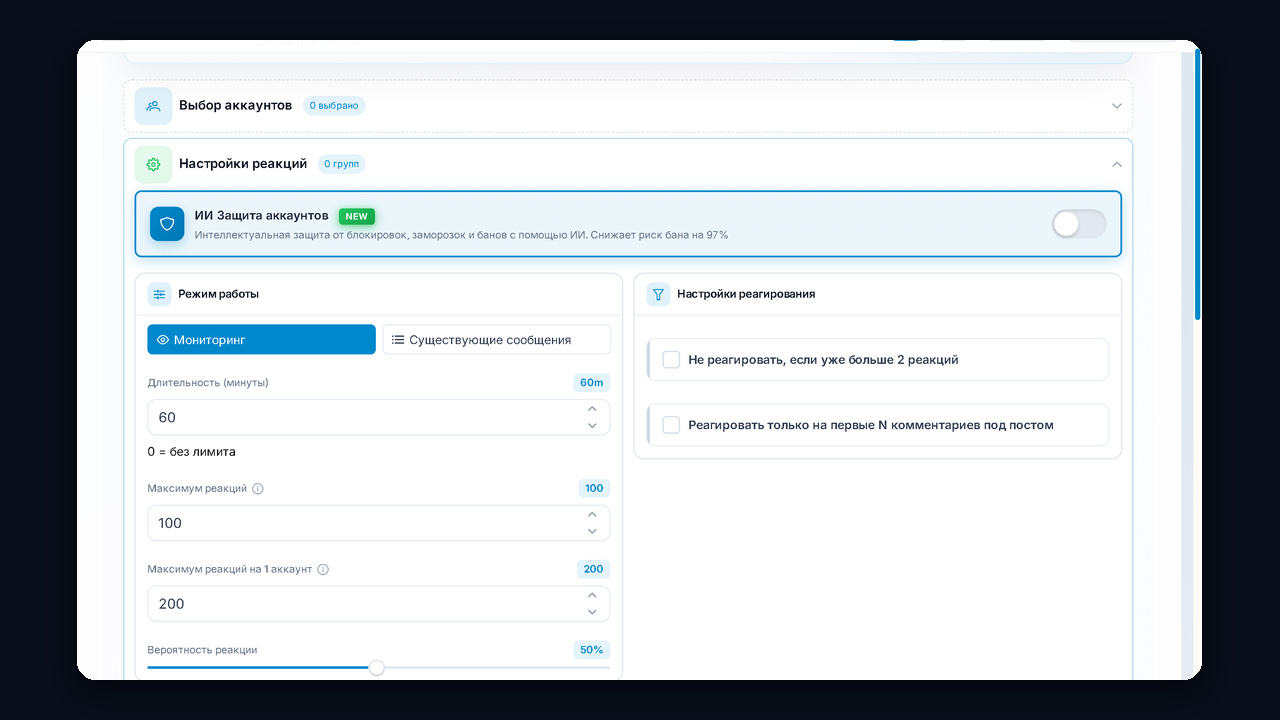Click the Длительность (минуты) label
Image resolution: width=1280 pixels, height=720 pixels.
[x=208, y=383]
